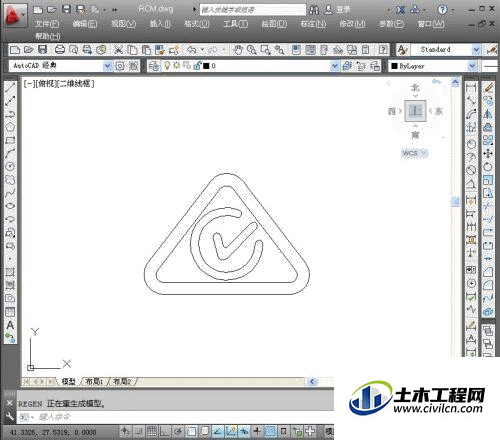Activate the Pan hand tool
Image resolution: width=500 pixels, height=440 pixels.
(238, 50)
